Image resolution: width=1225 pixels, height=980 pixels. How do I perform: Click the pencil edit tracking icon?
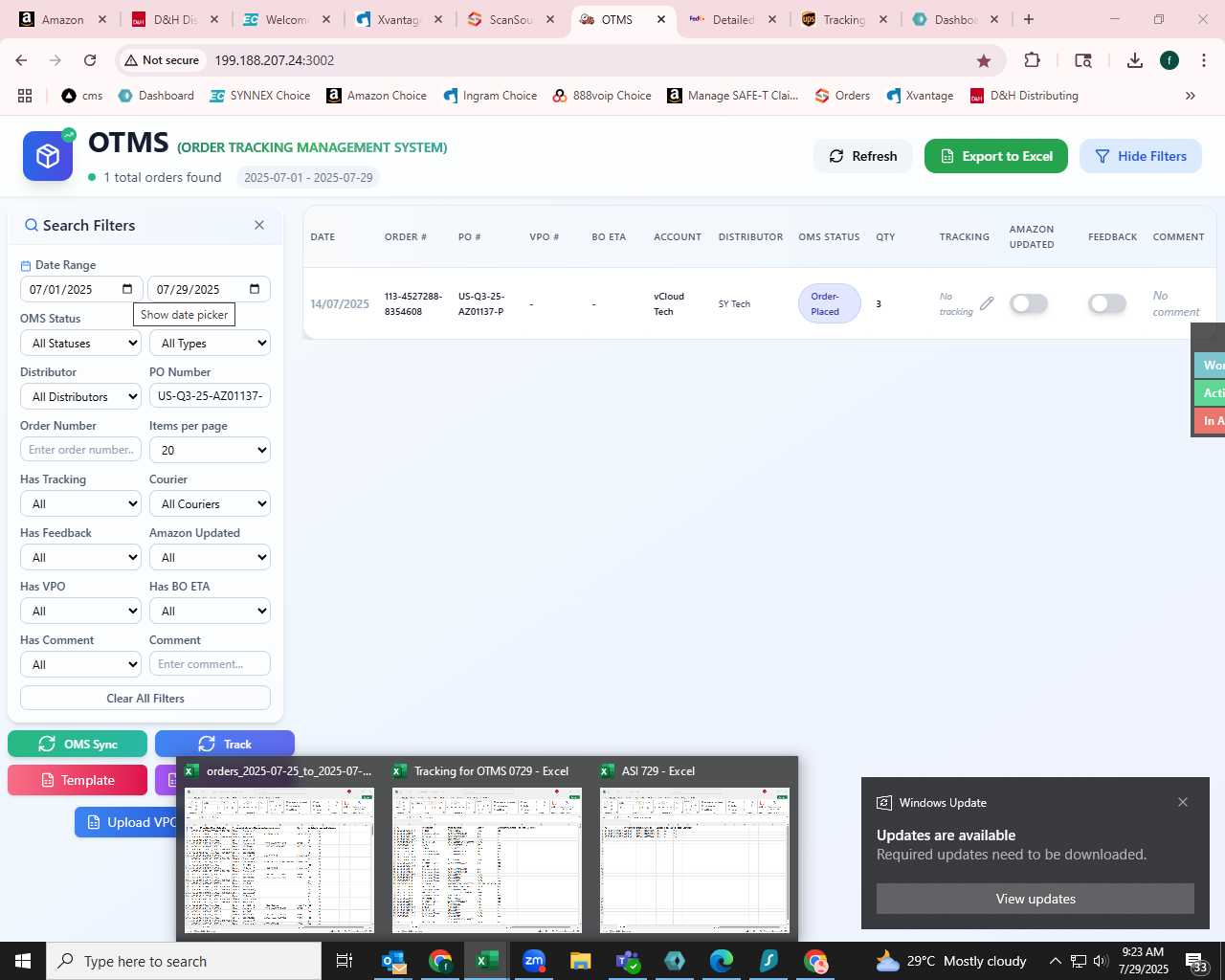pos(987,303)
